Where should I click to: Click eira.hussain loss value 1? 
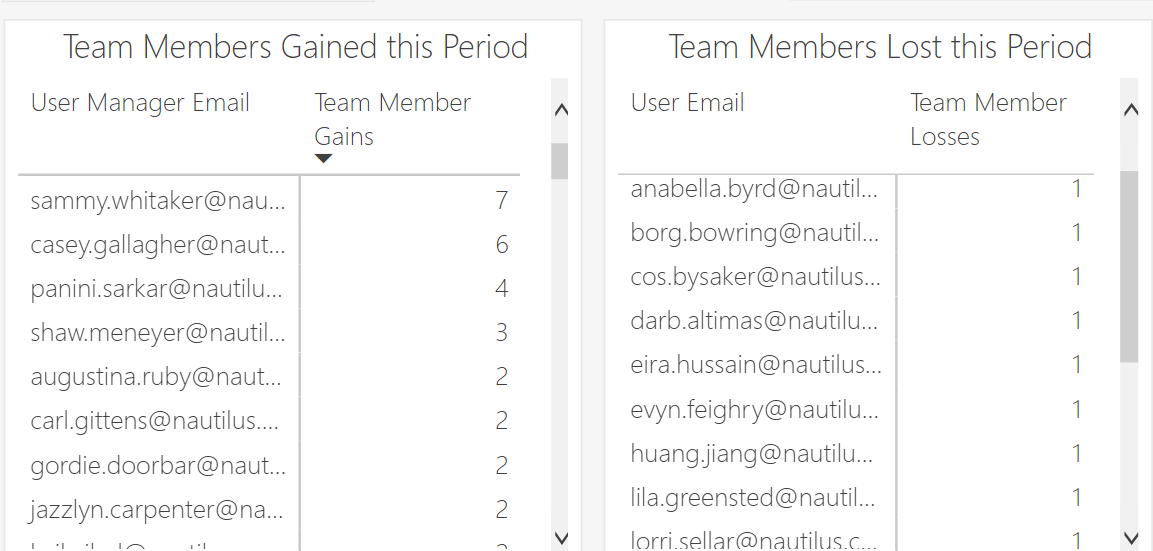coord(1076,365)
